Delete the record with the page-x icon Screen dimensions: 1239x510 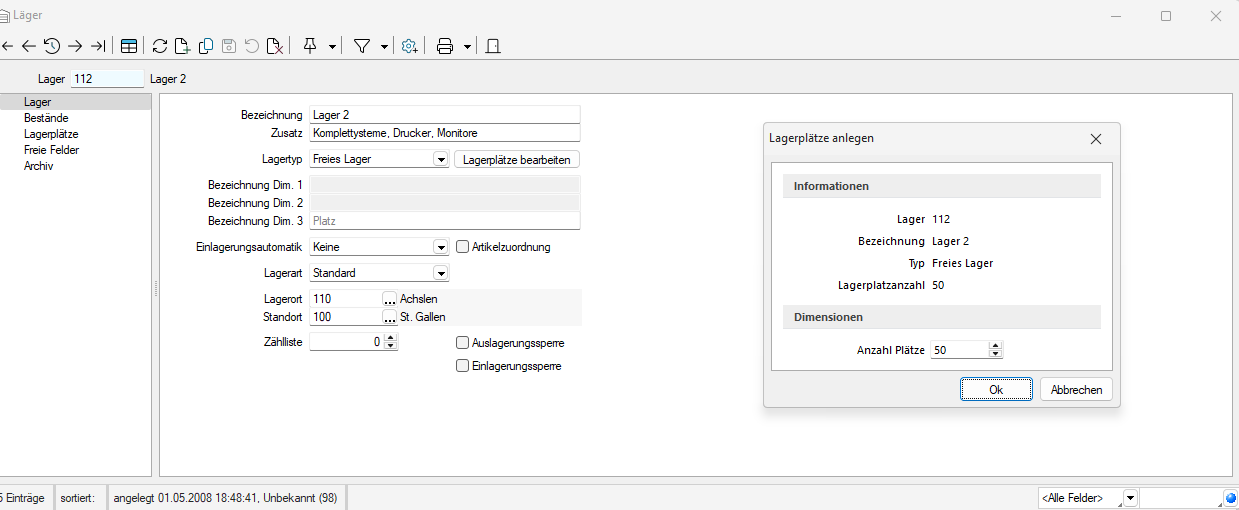point(274,46)
